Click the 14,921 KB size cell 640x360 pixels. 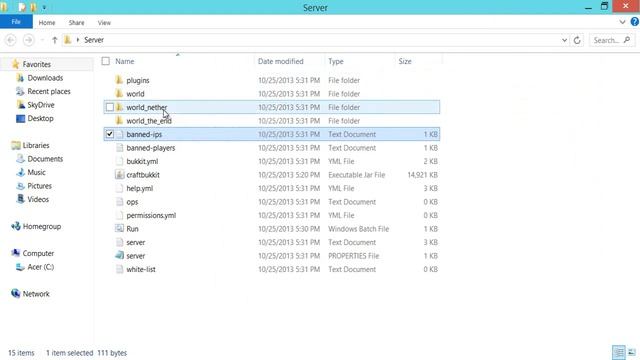[x=422, y=175]
